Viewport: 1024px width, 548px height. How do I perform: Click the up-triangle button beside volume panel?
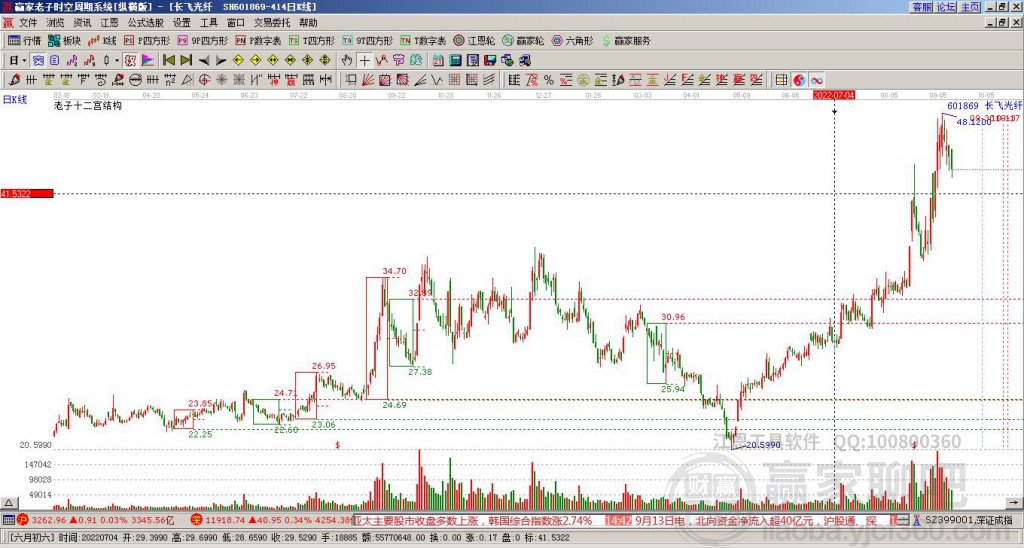8,503
